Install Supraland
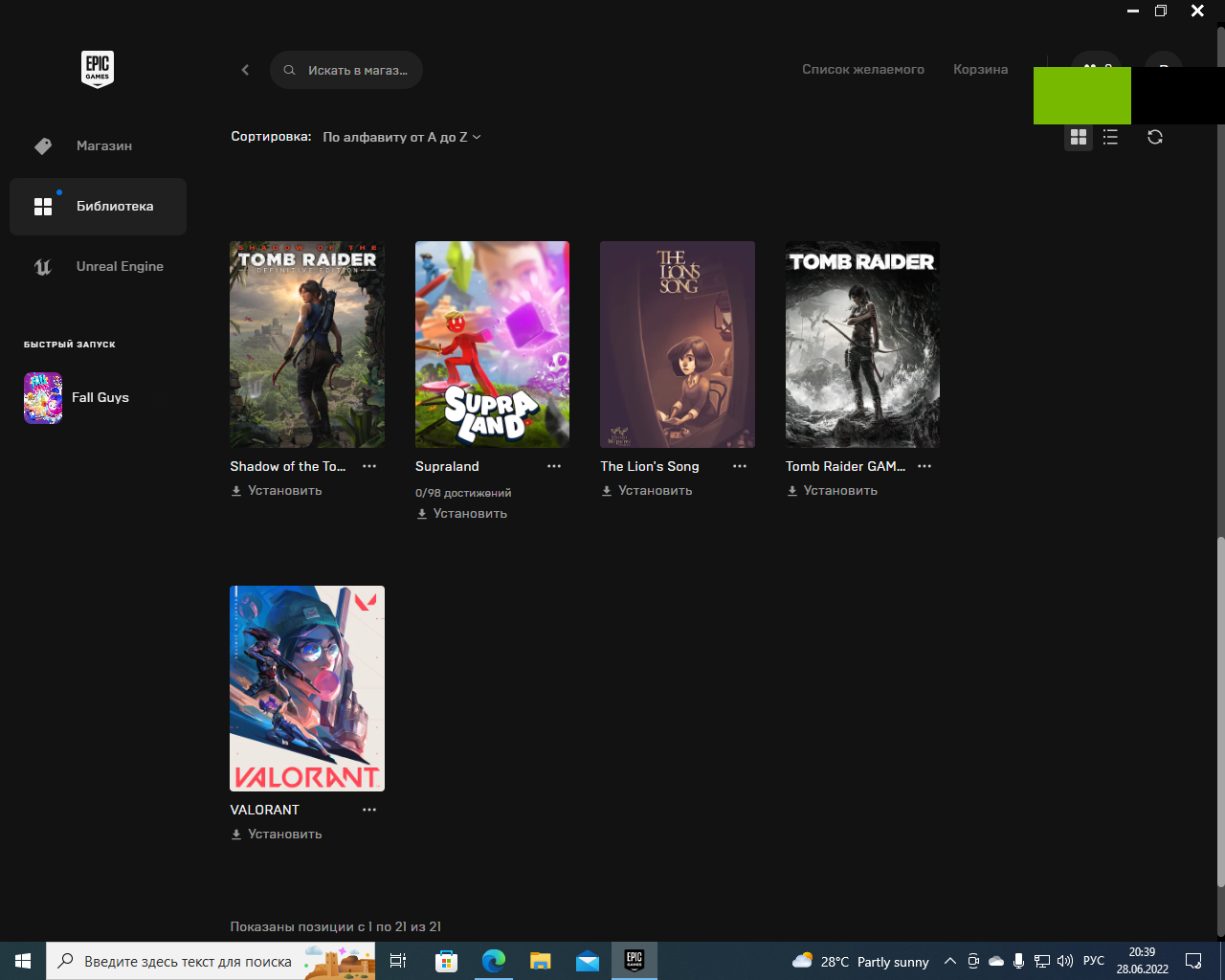 [x=461, y=514]
